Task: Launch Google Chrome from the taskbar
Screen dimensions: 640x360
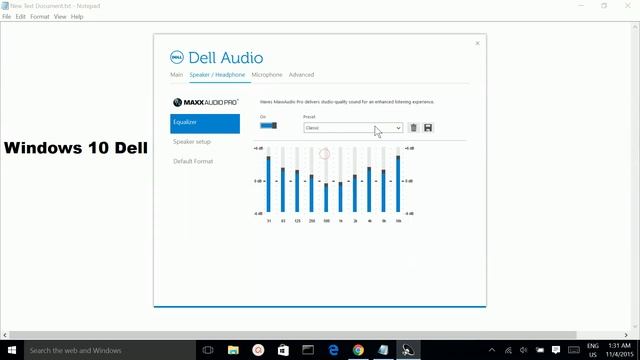Action: pos(358,350)
